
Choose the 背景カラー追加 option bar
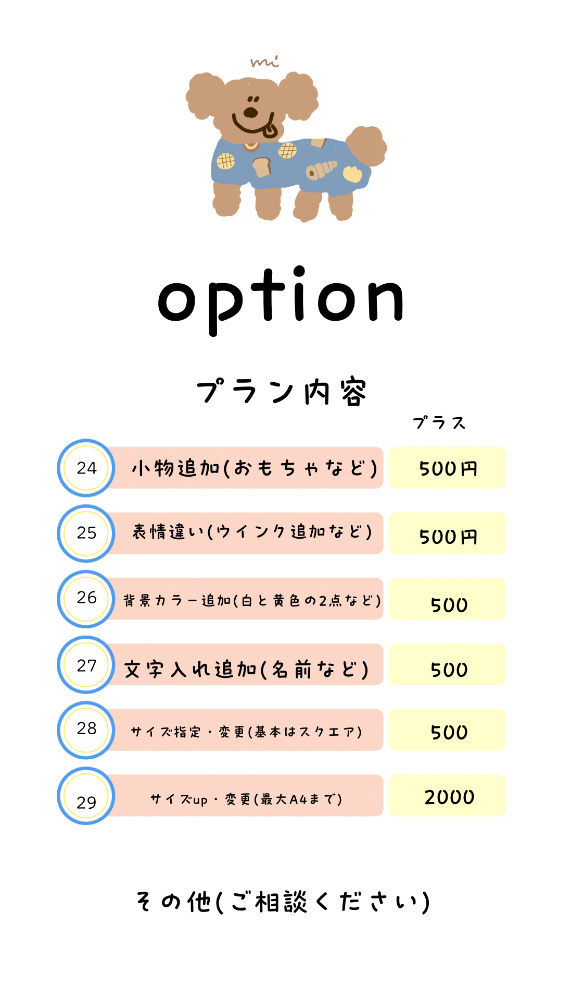tap(248, 599)
